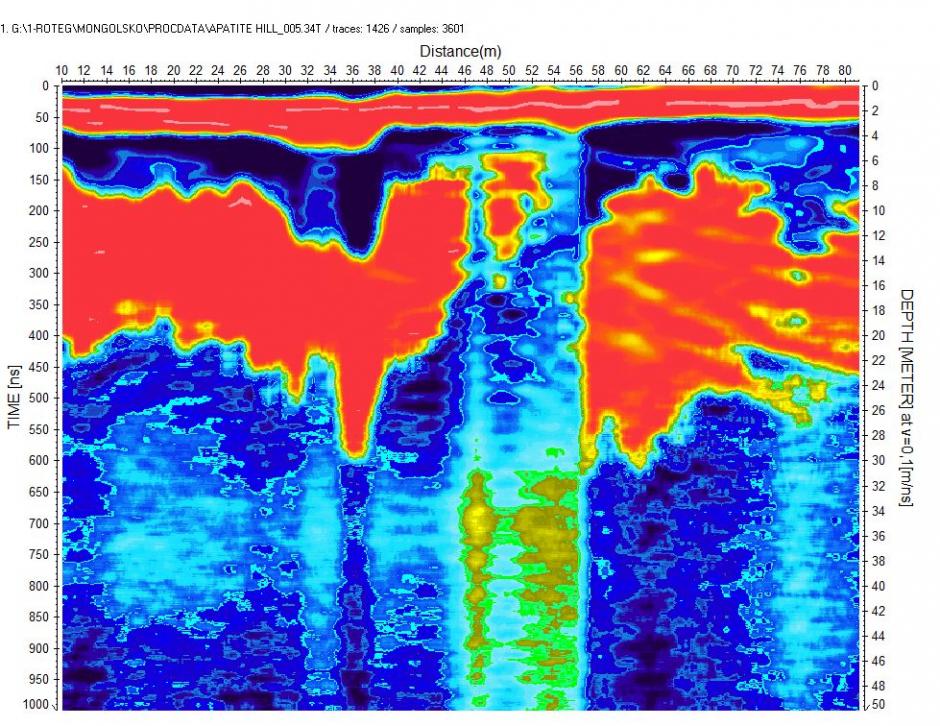
Task: Click the DEPTH [METER] axis label on right
Action: click(907, 398)
